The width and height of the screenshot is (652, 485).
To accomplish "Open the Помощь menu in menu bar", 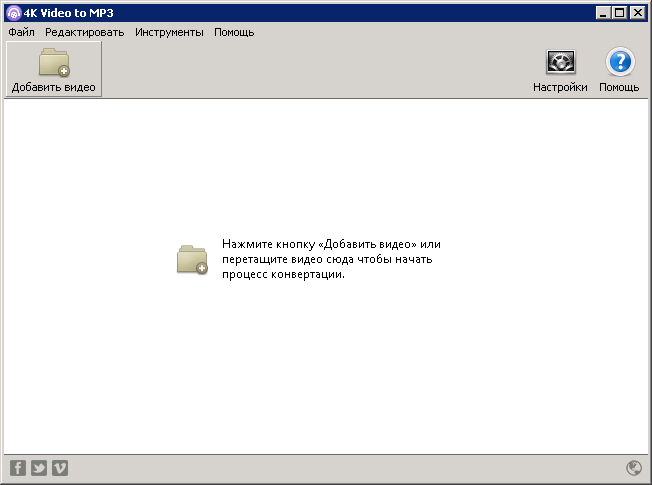I will [x=234, y=32].
